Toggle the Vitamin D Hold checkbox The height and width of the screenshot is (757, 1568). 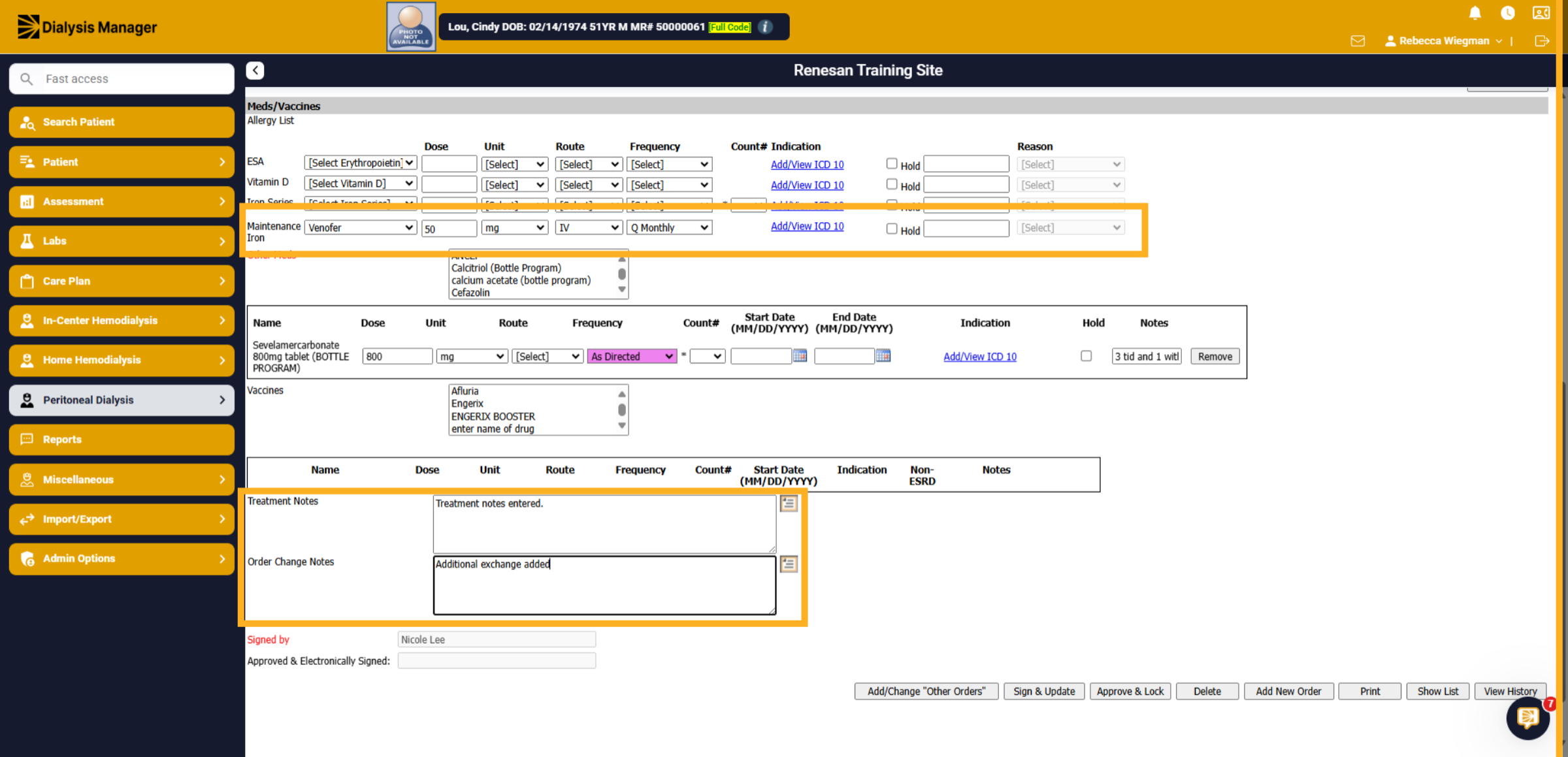892,184
